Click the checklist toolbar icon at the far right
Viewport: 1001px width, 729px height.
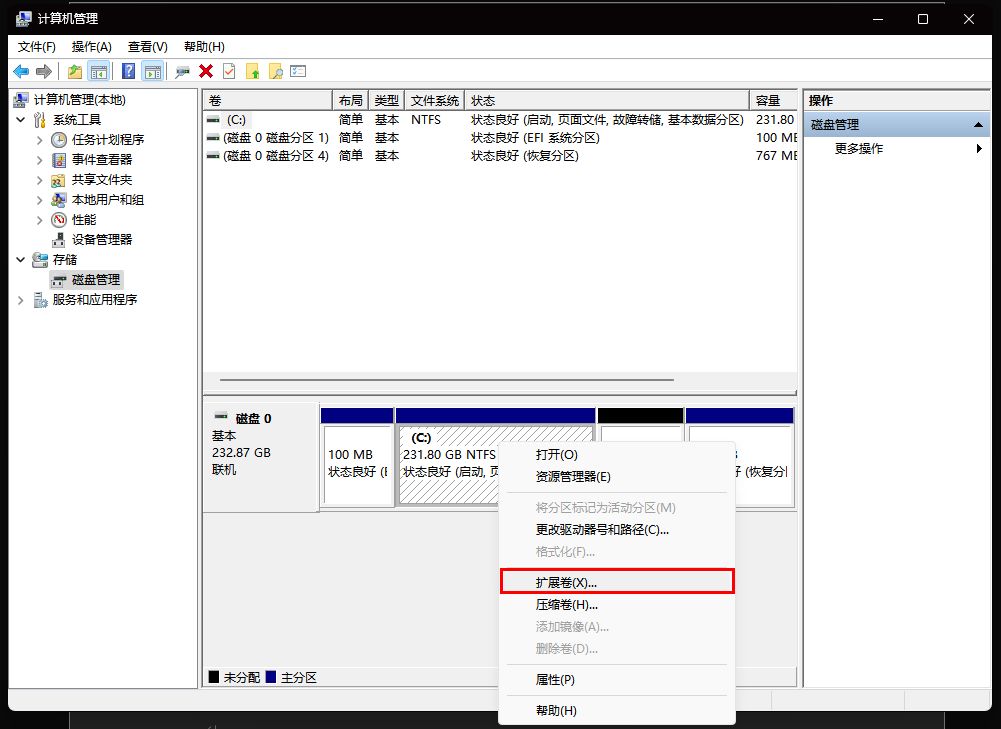[x=300, y=71]
